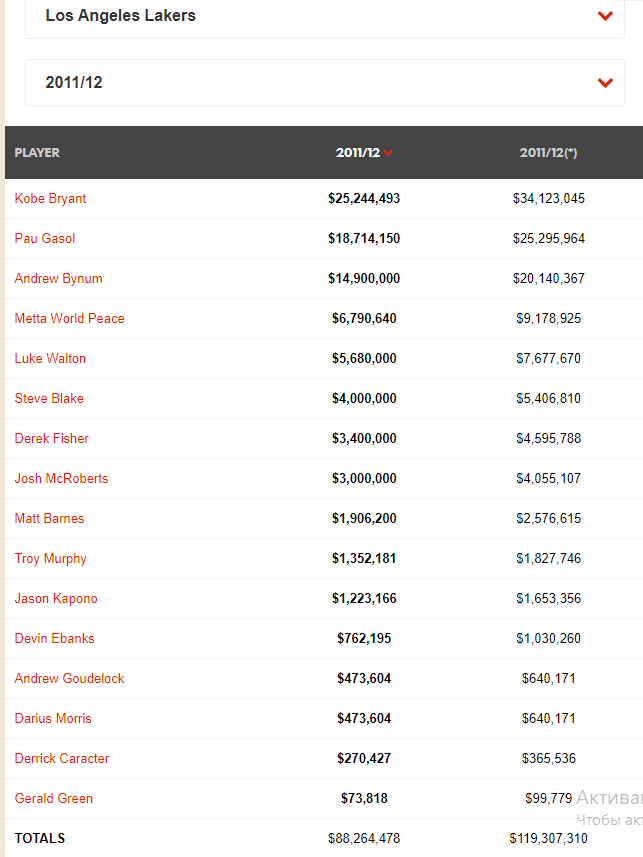Select the Derek Fisher link
Screen dimensions: 643x857
(52, 438)
